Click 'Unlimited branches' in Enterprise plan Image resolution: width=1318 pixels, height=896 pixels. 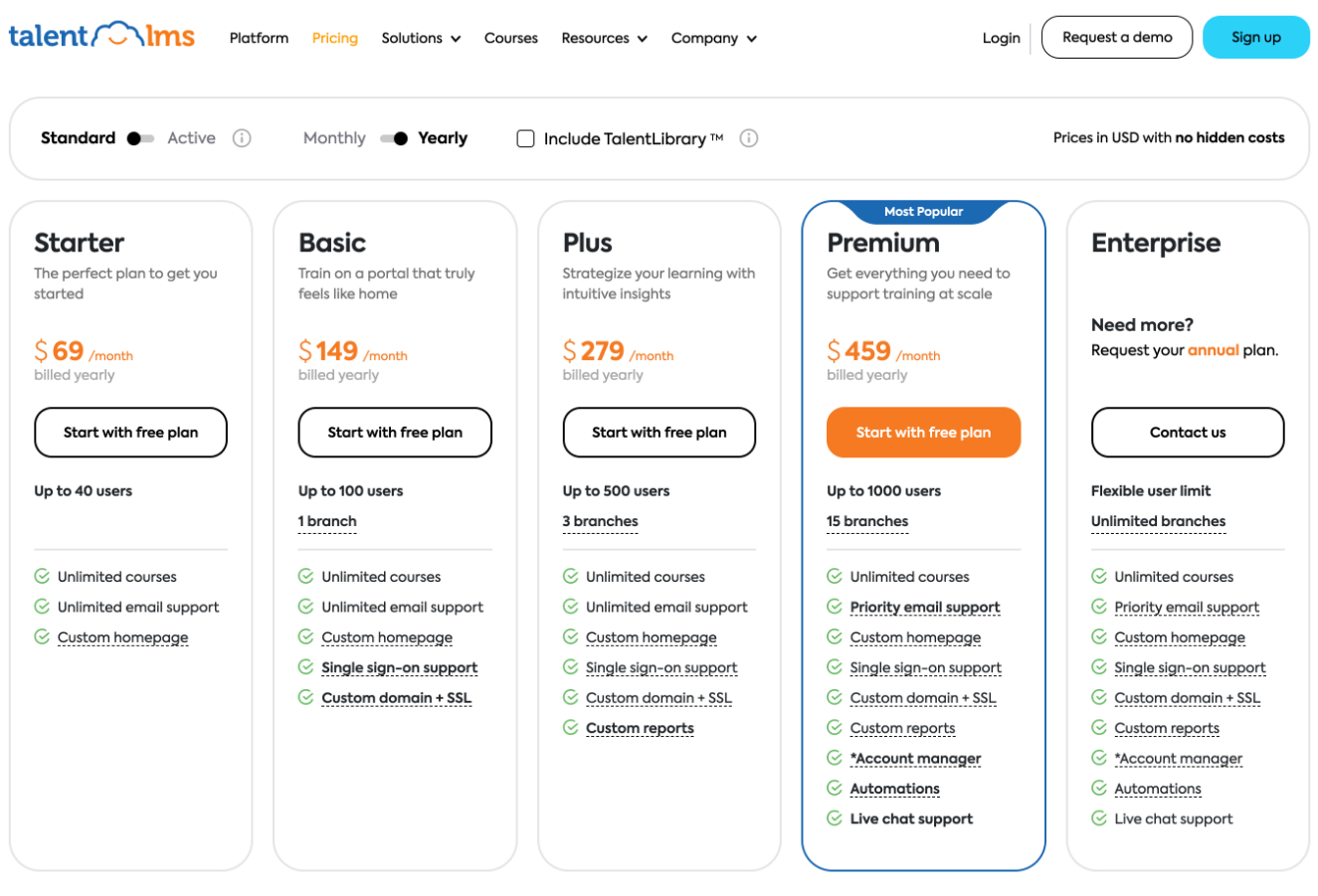[x=1158, y=521]
